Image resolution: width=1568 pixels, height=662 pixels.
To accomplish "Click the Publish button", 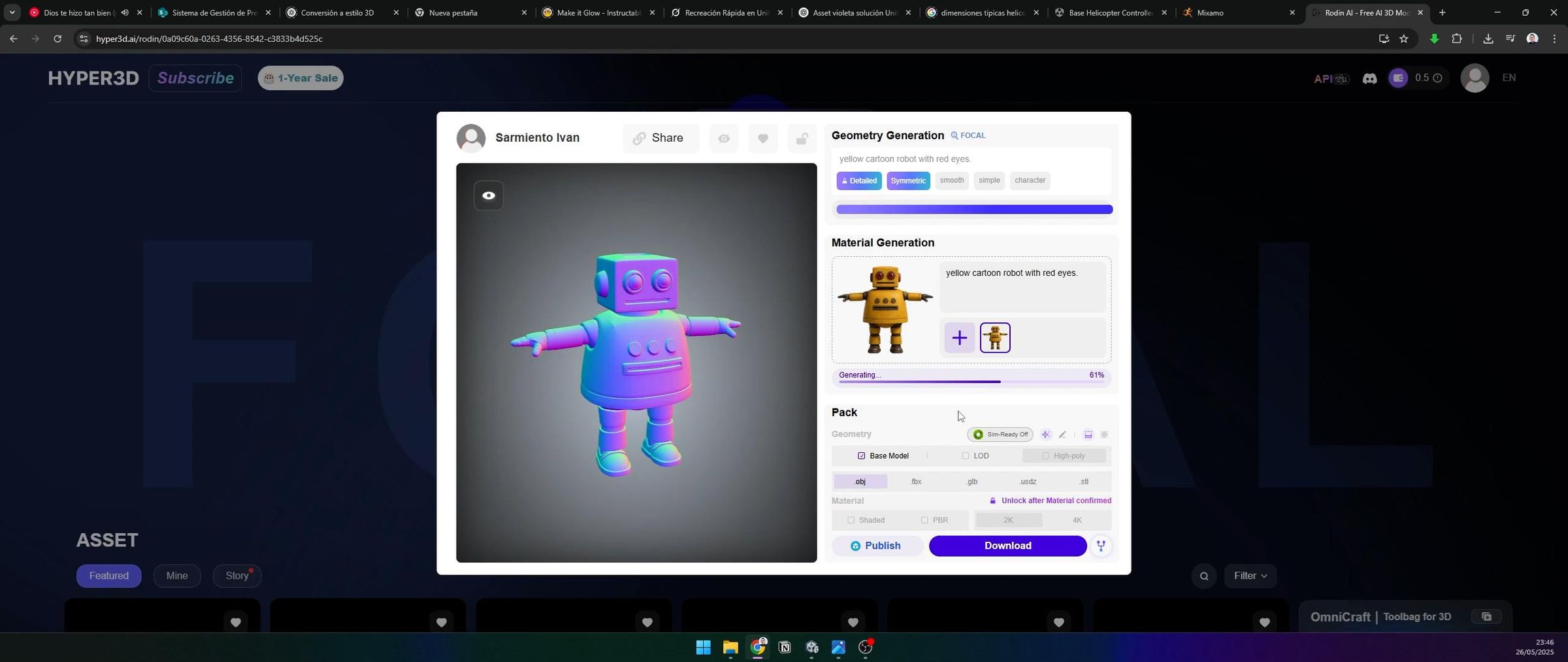I will click(876, 546).
